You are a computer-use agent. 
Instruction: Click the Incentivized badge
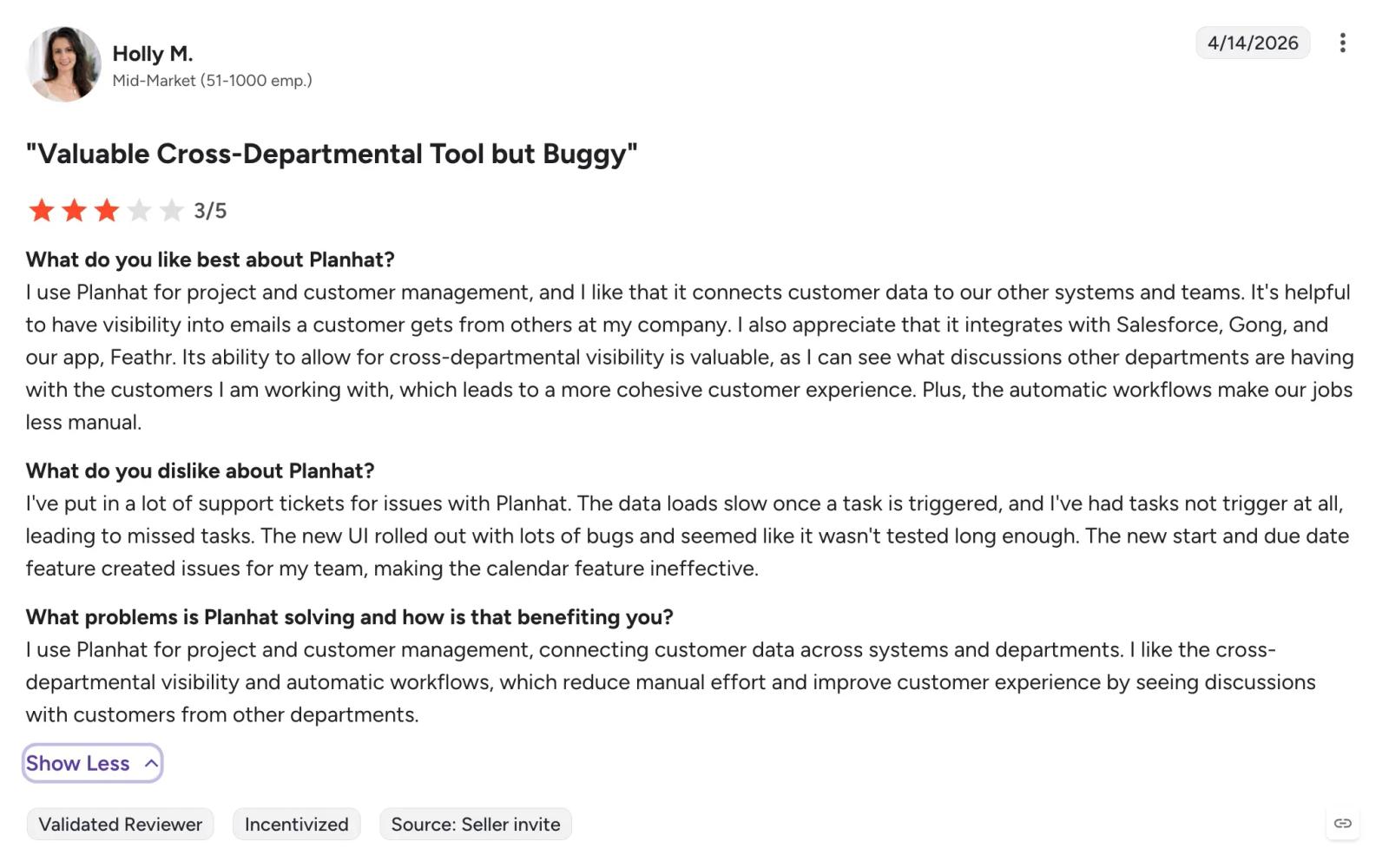point(296,824)
